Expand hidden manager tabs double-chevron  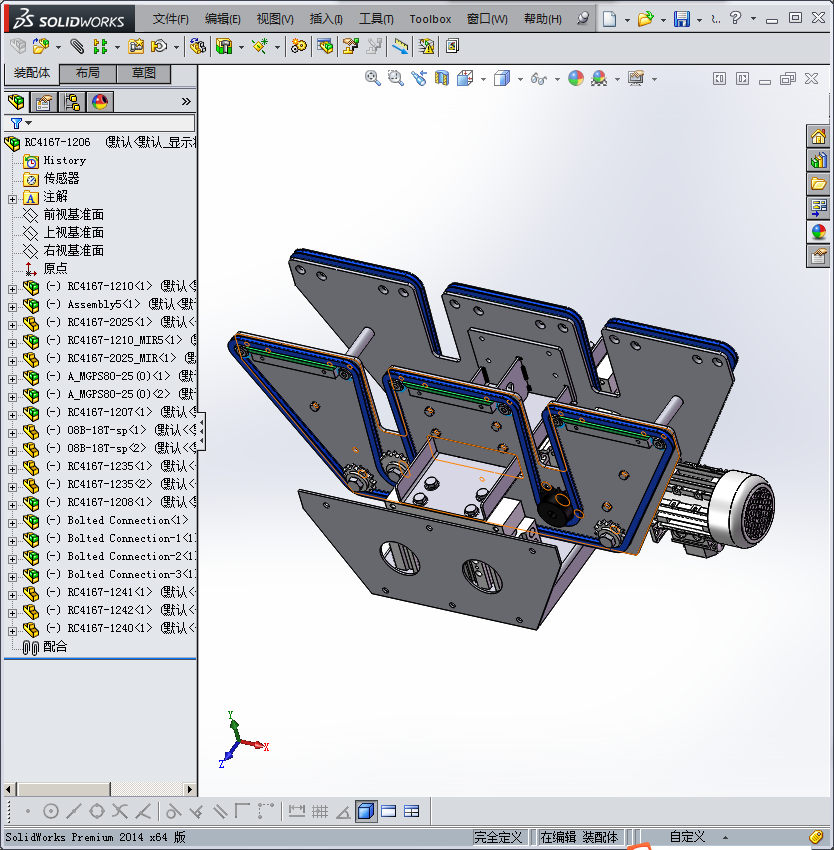coord(186,101)
